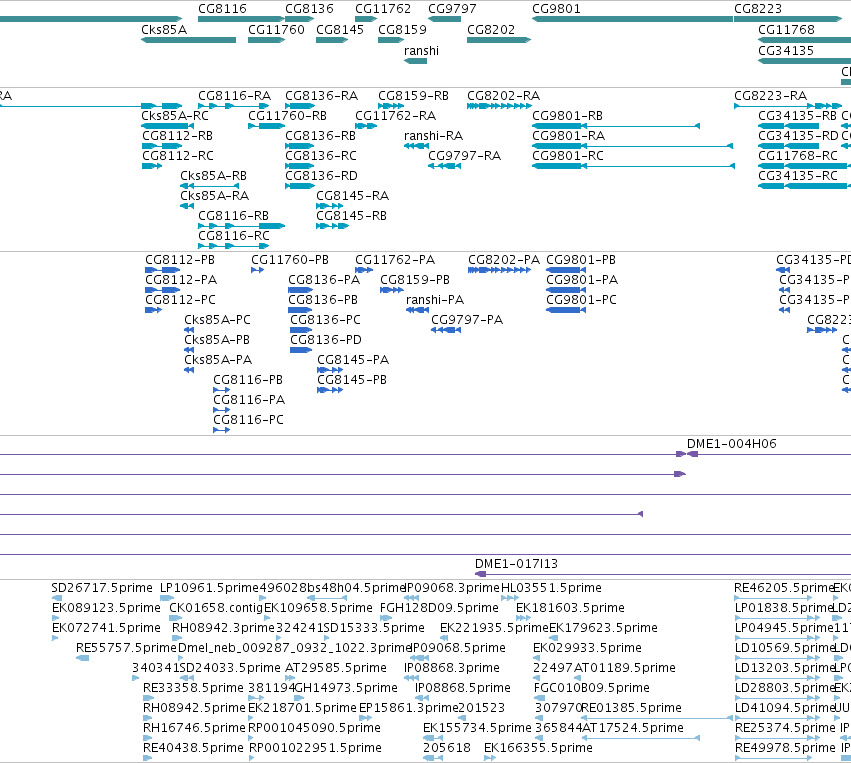Click the CG9797 gene label
The image size is (851, 763).
pos(452,9)
